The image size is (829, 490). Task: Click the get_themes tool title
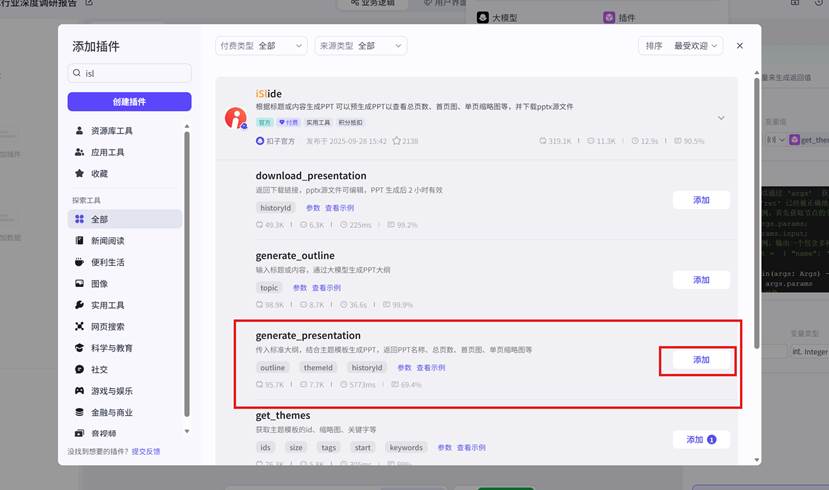(283, 415)
